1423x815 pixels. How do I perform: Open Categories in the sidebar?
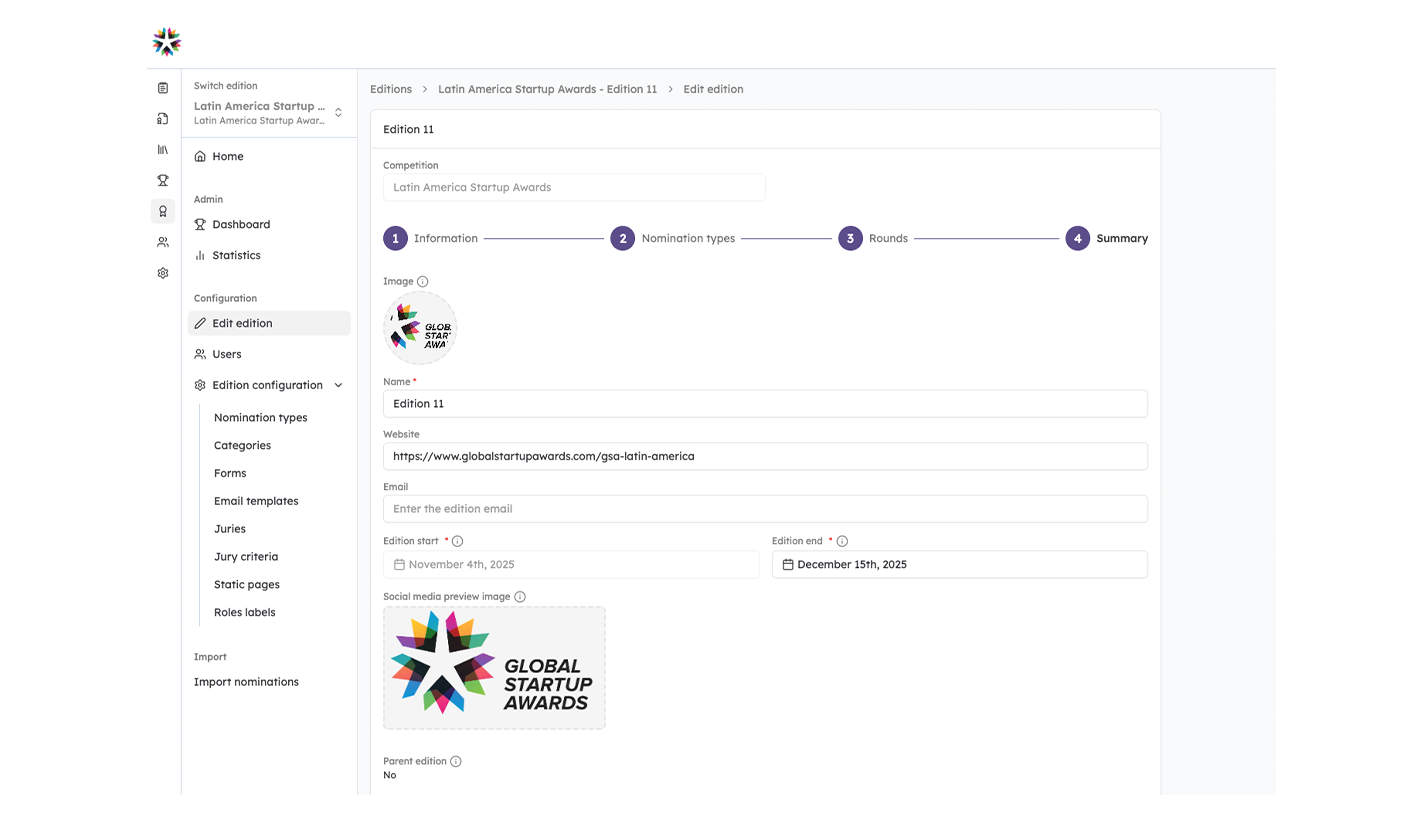tap(242, 446)
